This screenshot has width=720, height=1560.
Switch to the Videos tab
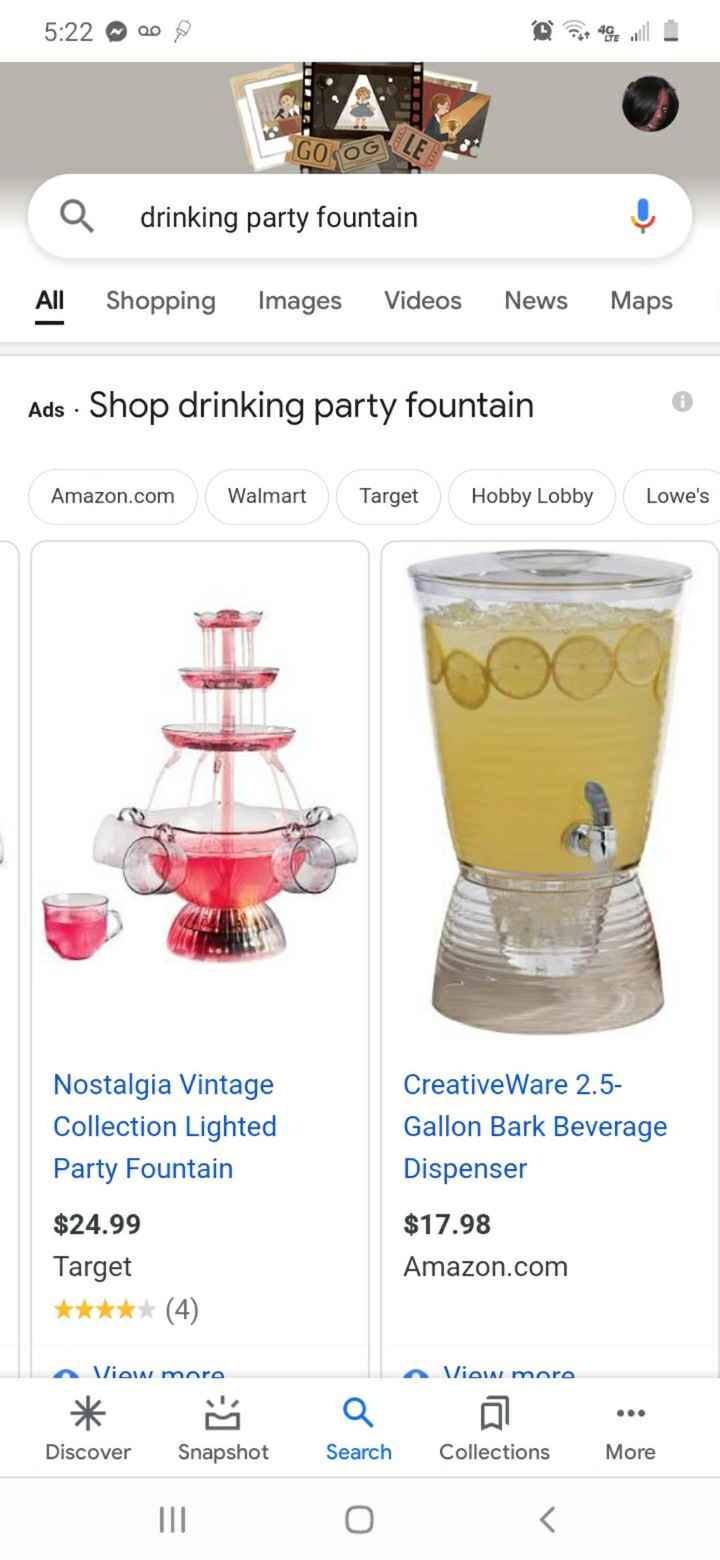[x=423, y=301]
